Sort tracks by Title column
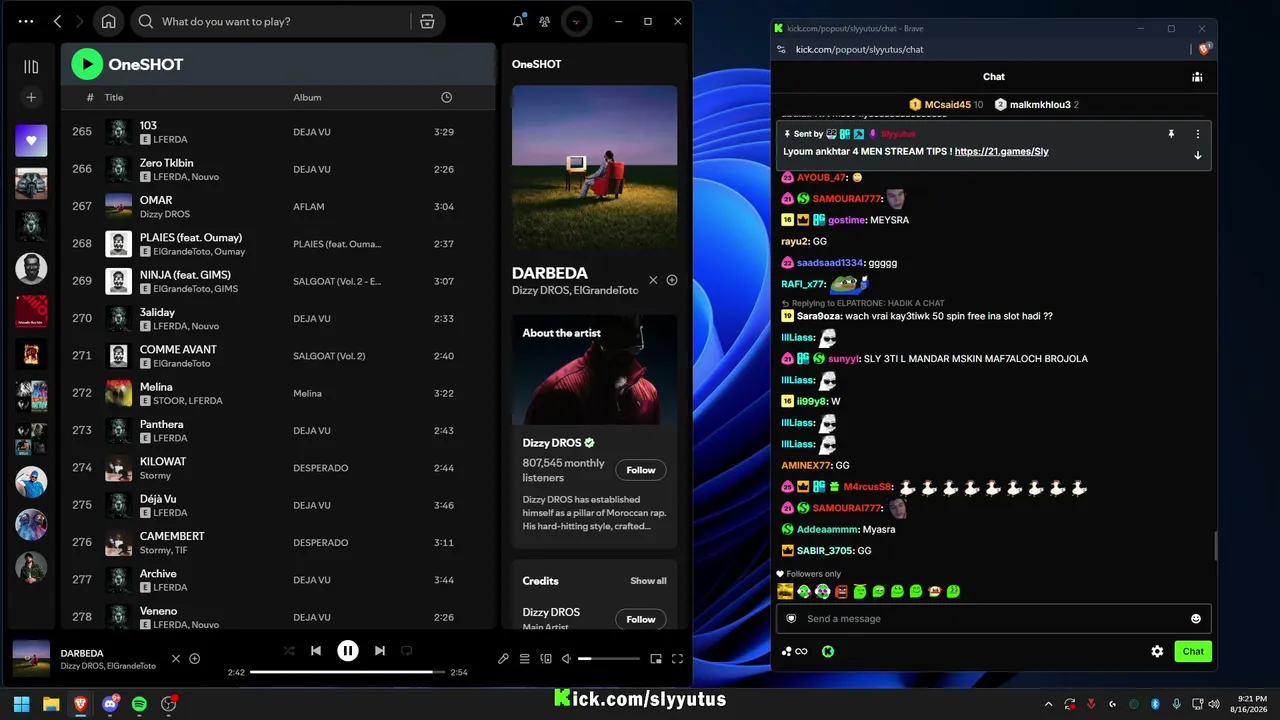The image size is (1280, 720). point(114,97)
